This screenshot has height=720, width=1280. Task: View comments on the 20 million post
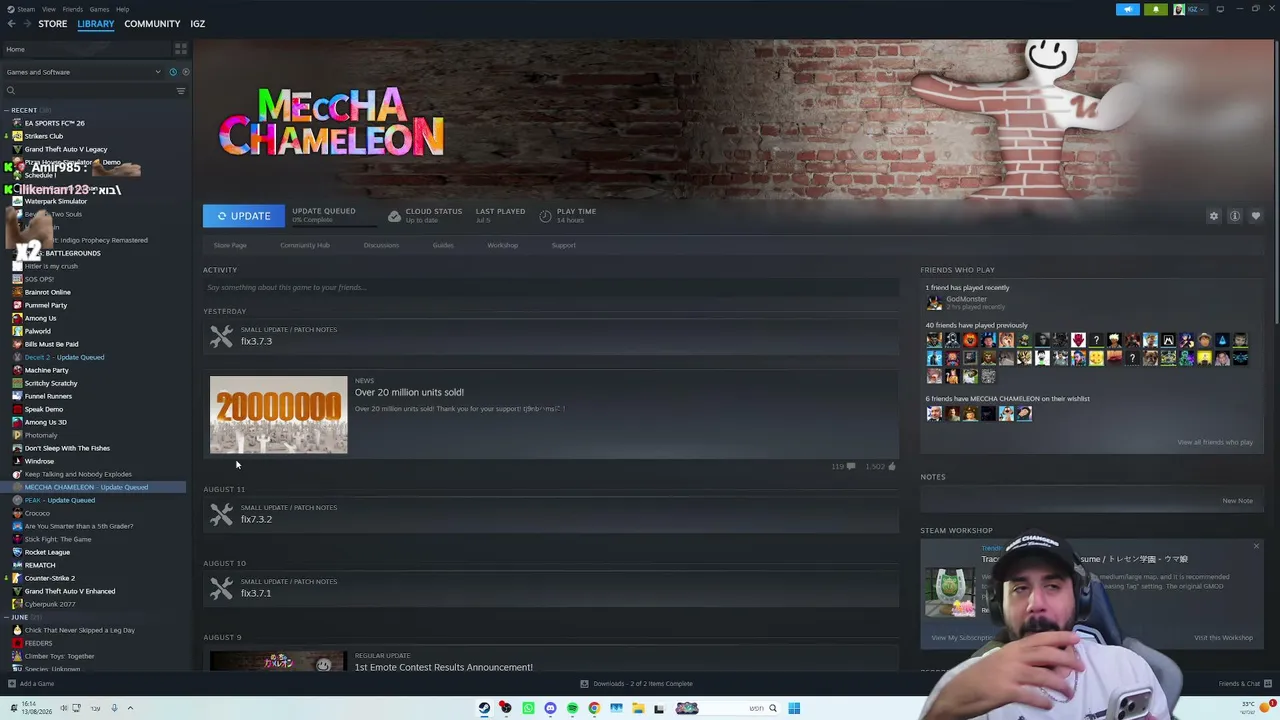click(x=843, y=466)
